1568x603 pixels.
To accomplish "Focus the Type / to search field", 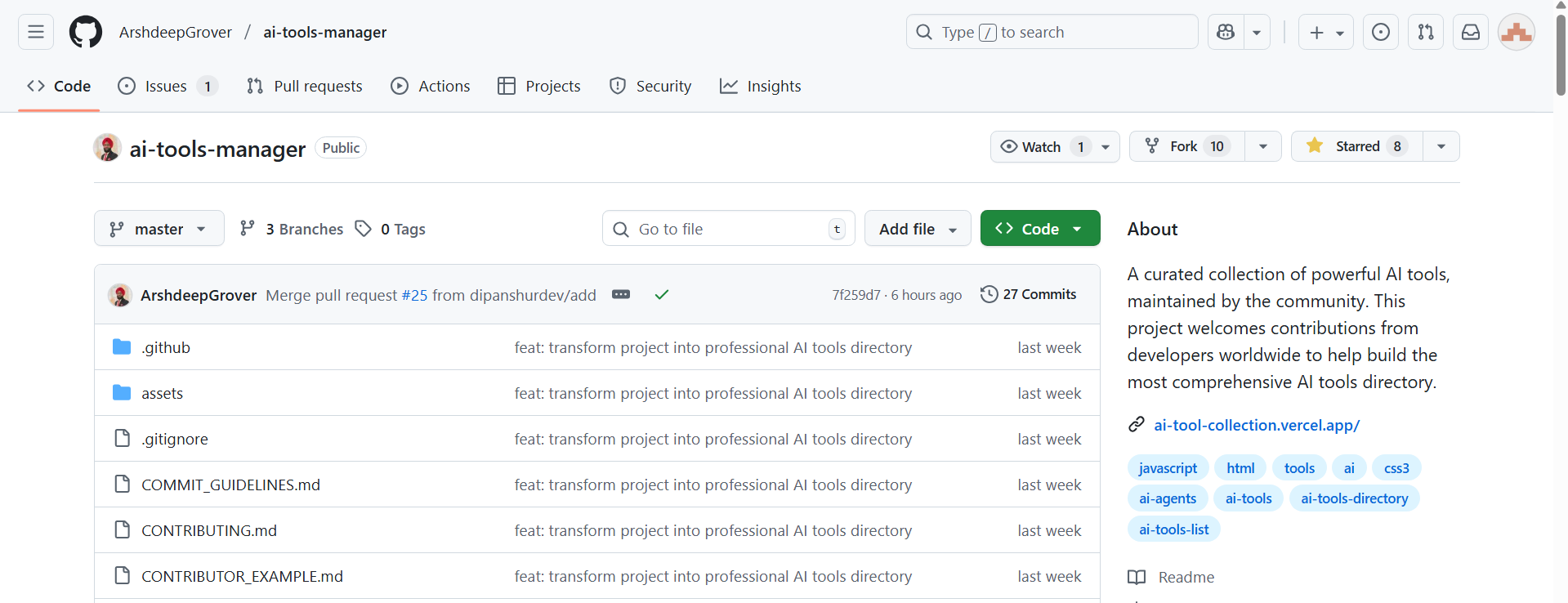I will (x=1052, y=32).
